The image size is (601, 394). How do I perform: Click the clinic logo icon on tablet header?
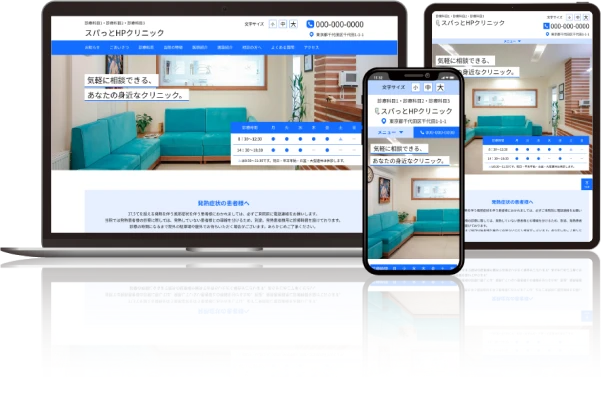pyautogui.click(x=438, y=23)
